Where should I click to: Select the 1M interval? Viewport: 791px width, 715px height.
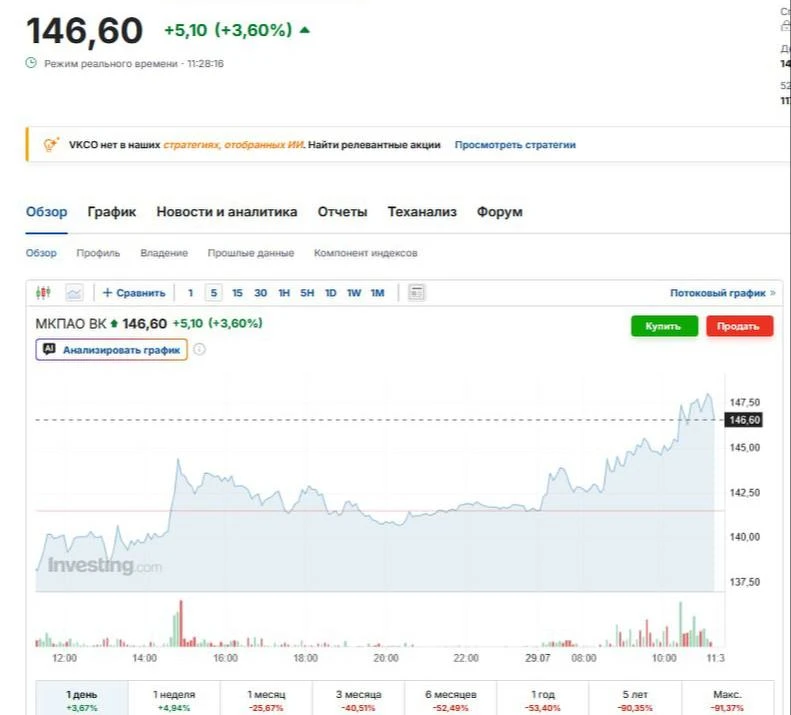click(x=377, y=293)
